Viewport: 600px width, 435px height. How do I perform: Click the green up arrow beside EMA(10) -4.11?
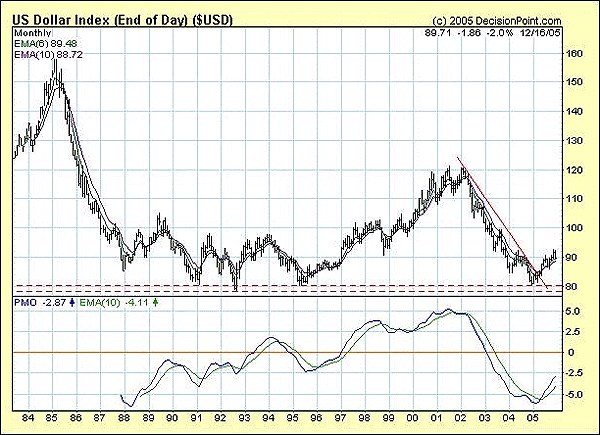155,303
